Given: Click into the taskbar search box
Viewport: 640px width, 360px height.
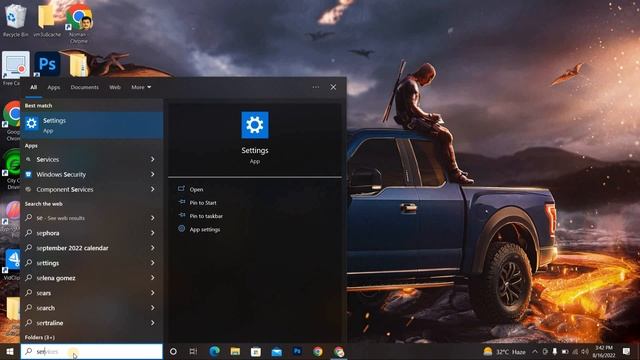Looking at the screenshot, I should tap(92, 351).
